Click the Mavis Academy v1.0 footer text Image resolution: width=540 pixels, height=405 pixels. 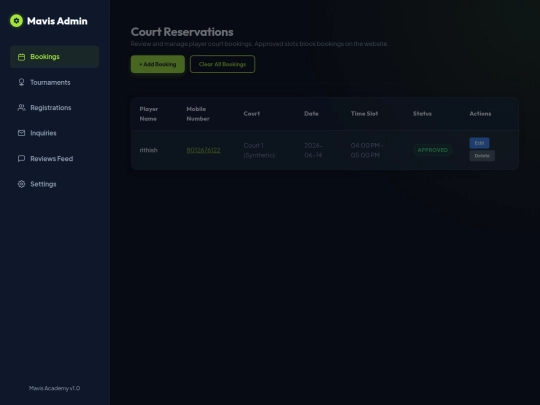pyautogui.click(x=54, y=388)
